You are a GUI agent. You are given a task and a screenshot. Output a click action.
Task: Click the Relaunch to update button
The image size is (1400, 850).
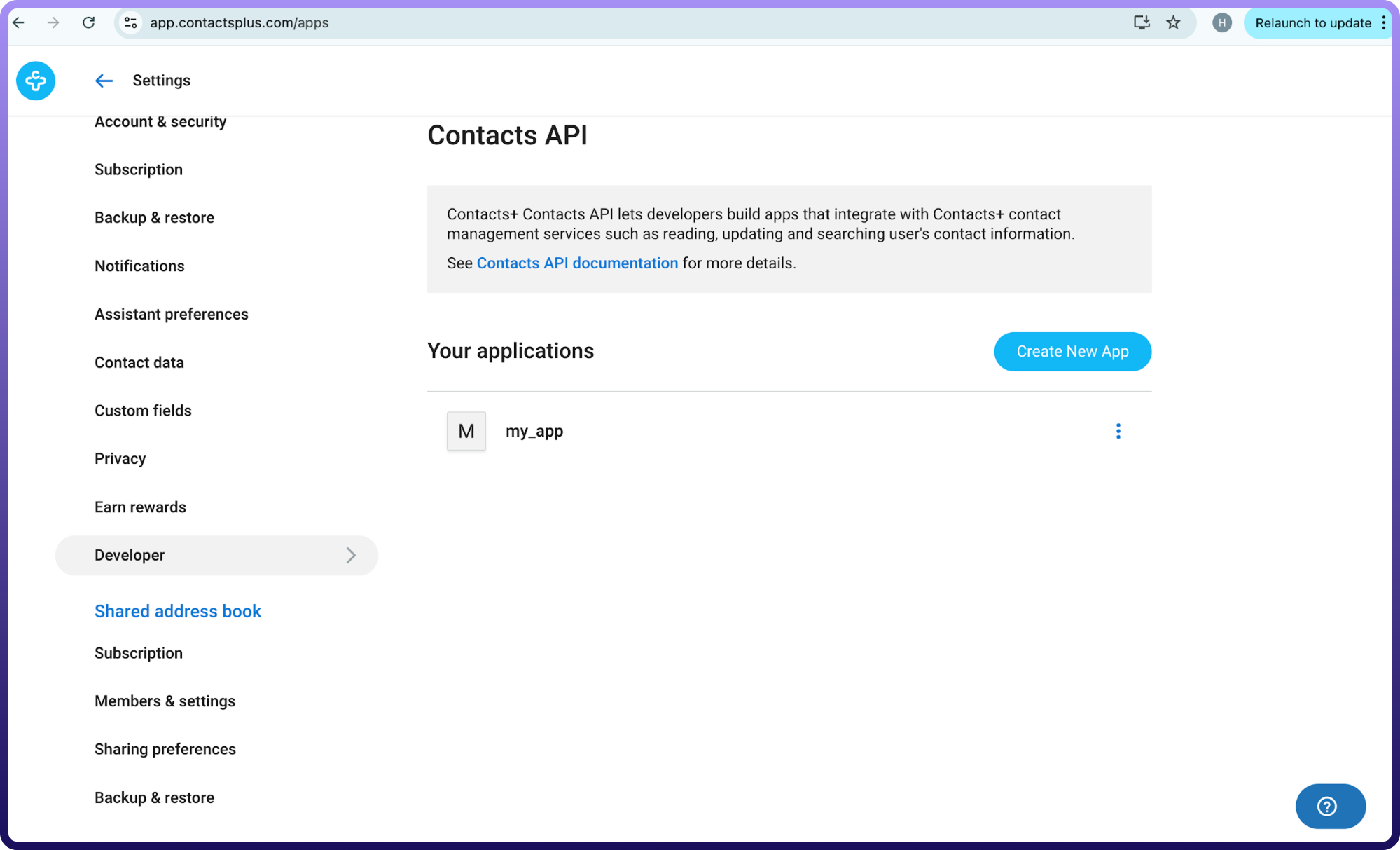(x=1312, y=22)
